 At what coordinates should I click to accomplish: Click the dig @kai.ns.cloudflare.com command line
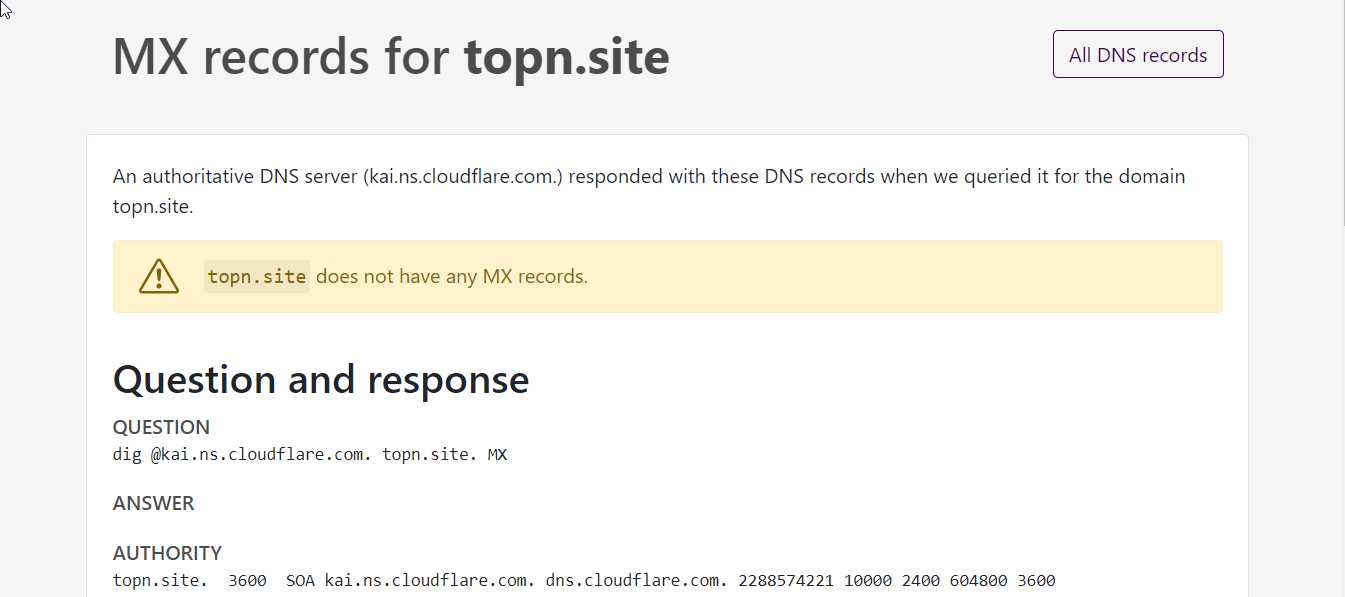click(310, 455)
